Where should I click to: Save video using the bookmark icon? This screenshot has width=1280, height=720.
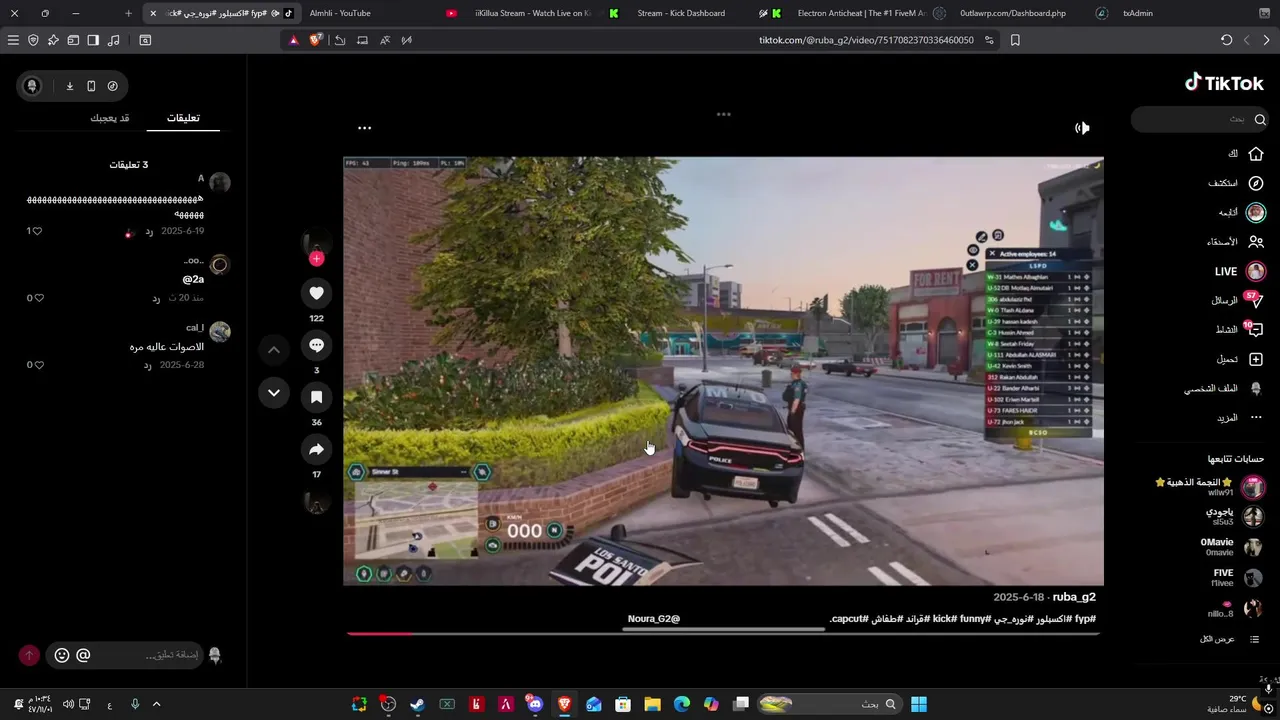[316, 397]
